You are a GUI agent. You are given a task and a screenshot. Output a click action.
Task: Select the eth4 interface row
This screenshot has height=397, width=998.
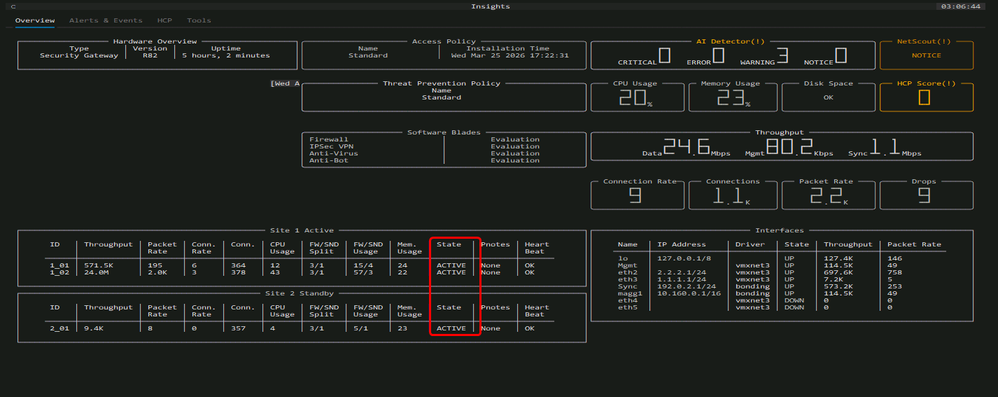click(780, 300)
